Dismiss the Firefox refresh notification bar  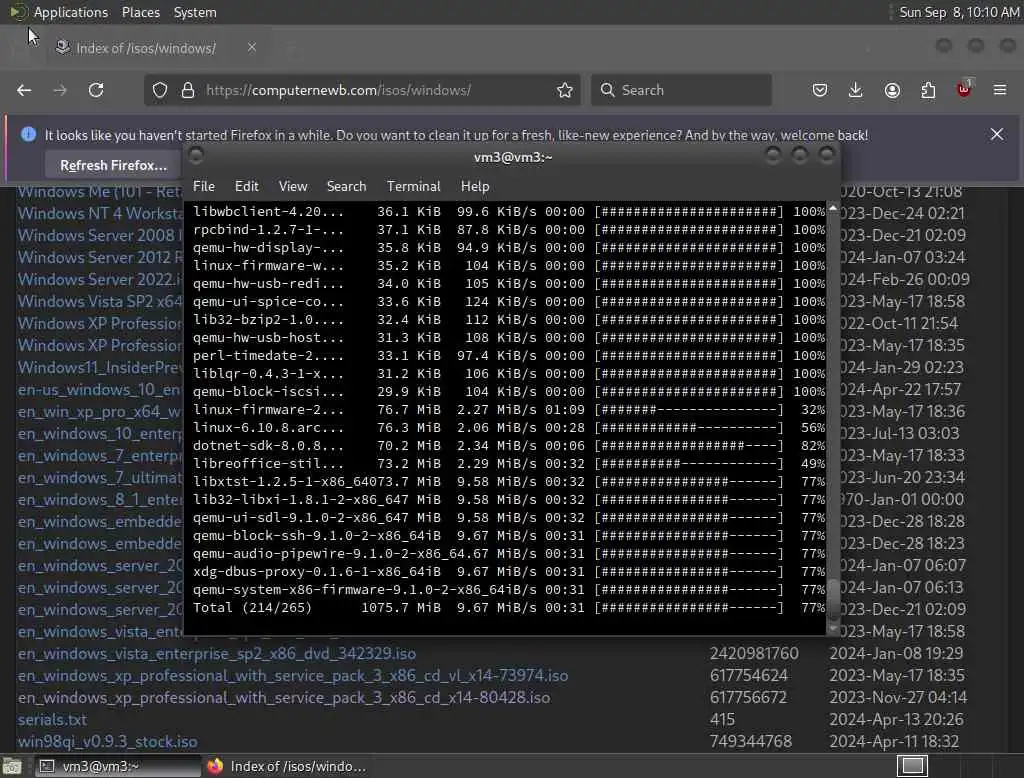tap(997, 134)
